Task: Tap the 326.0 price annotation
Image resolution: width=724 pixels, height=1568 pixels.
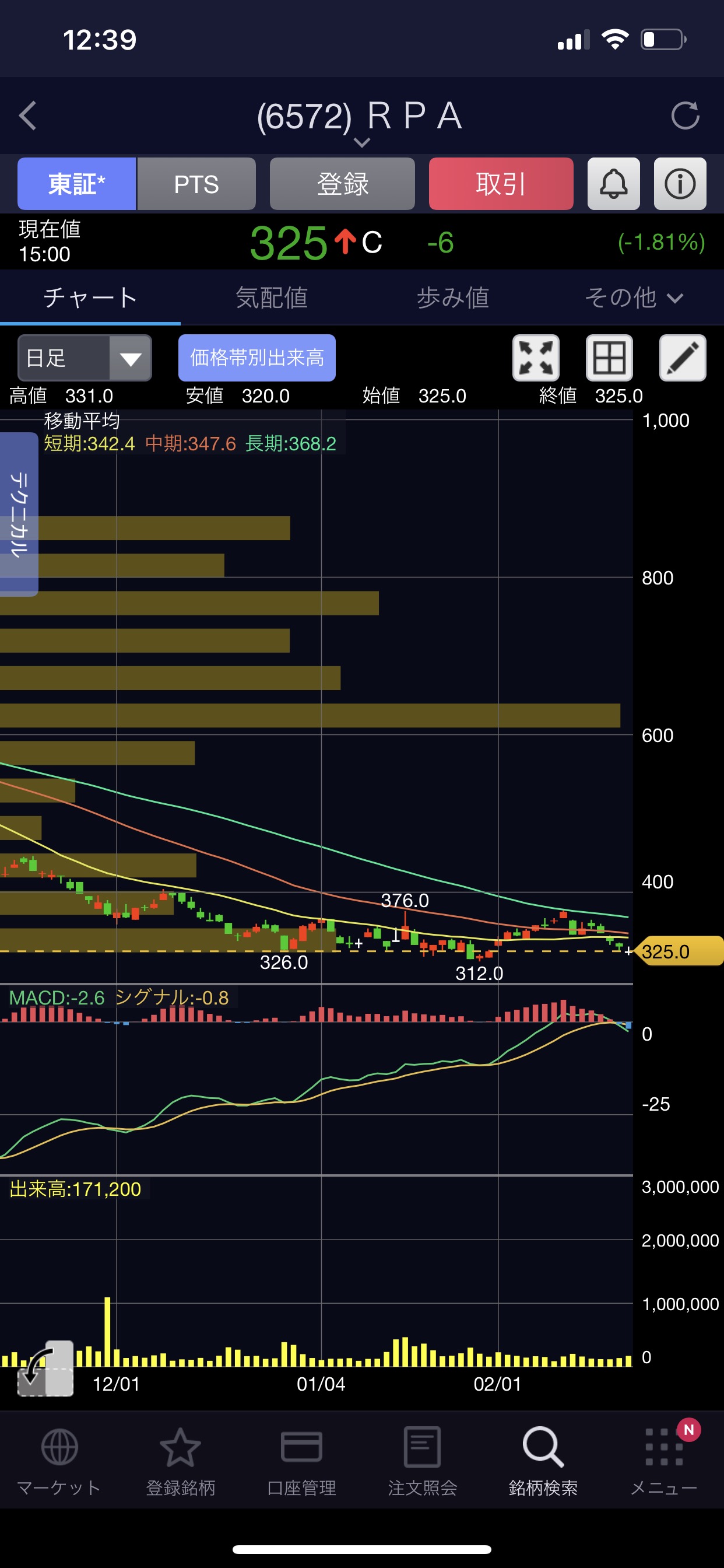Action: (283, 963)
